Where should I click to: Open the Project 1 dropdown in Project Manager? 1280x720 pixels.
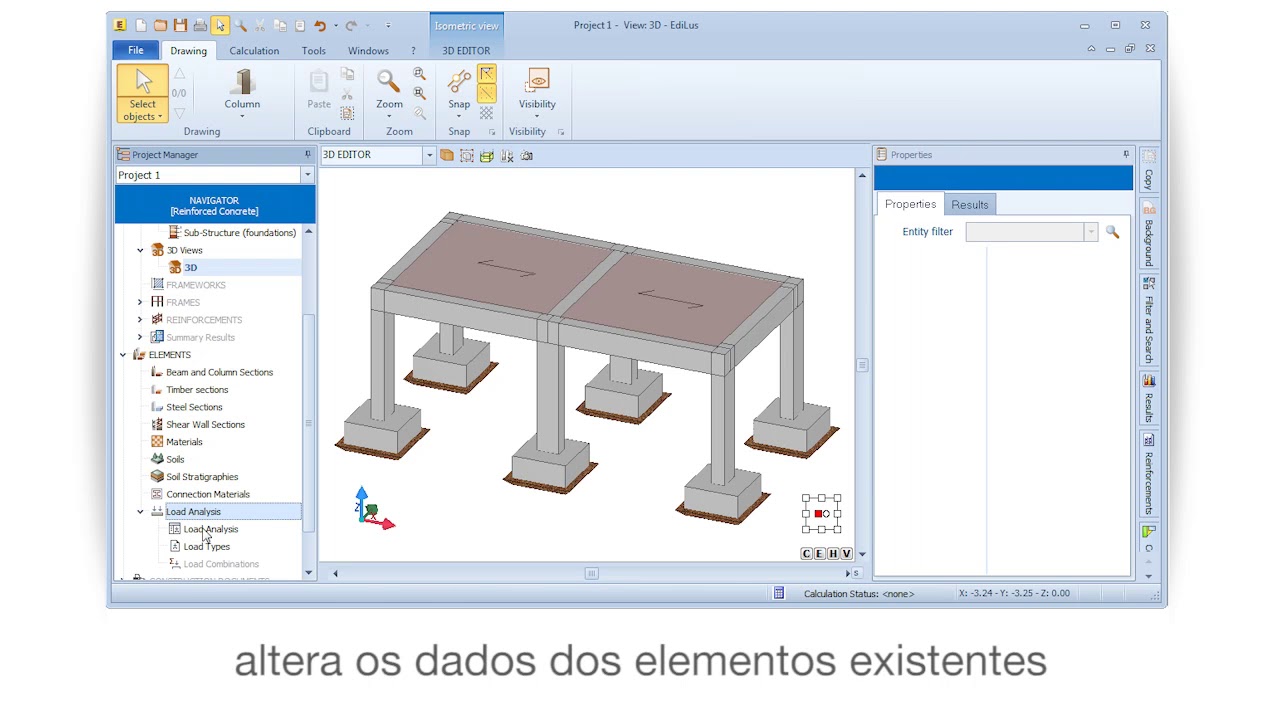click(x=307, y=175)
